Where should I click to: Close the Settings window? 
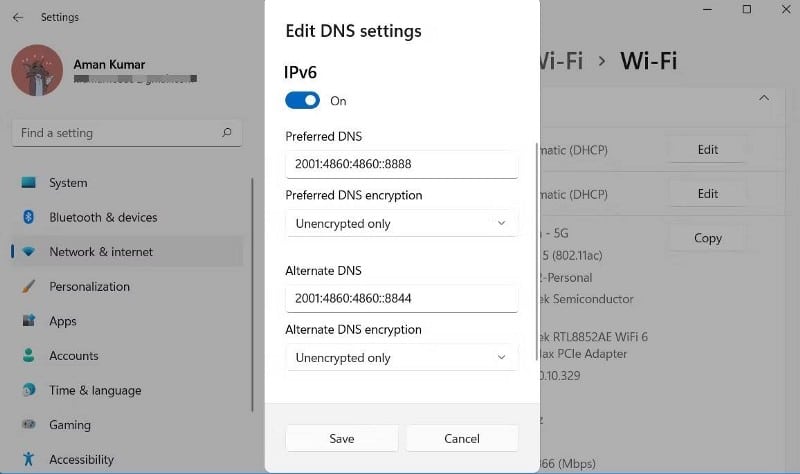tap(786, 9)
